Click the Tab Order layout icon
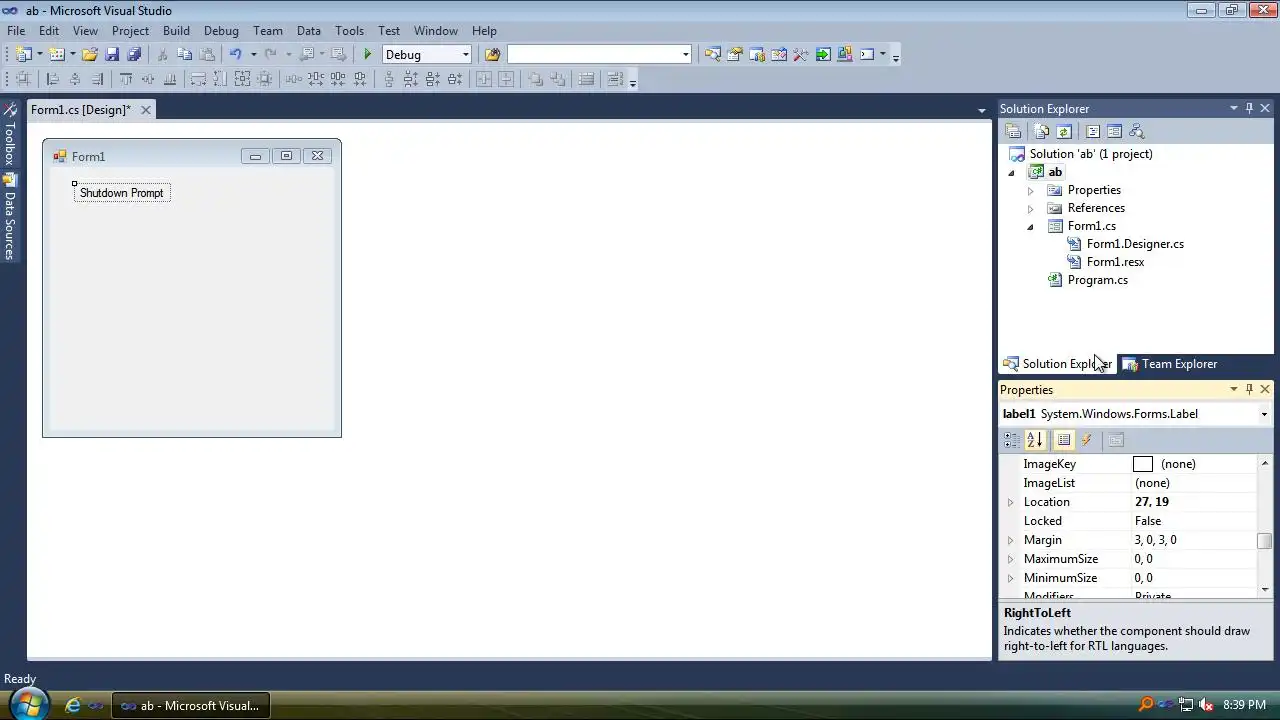 [615, 79]
